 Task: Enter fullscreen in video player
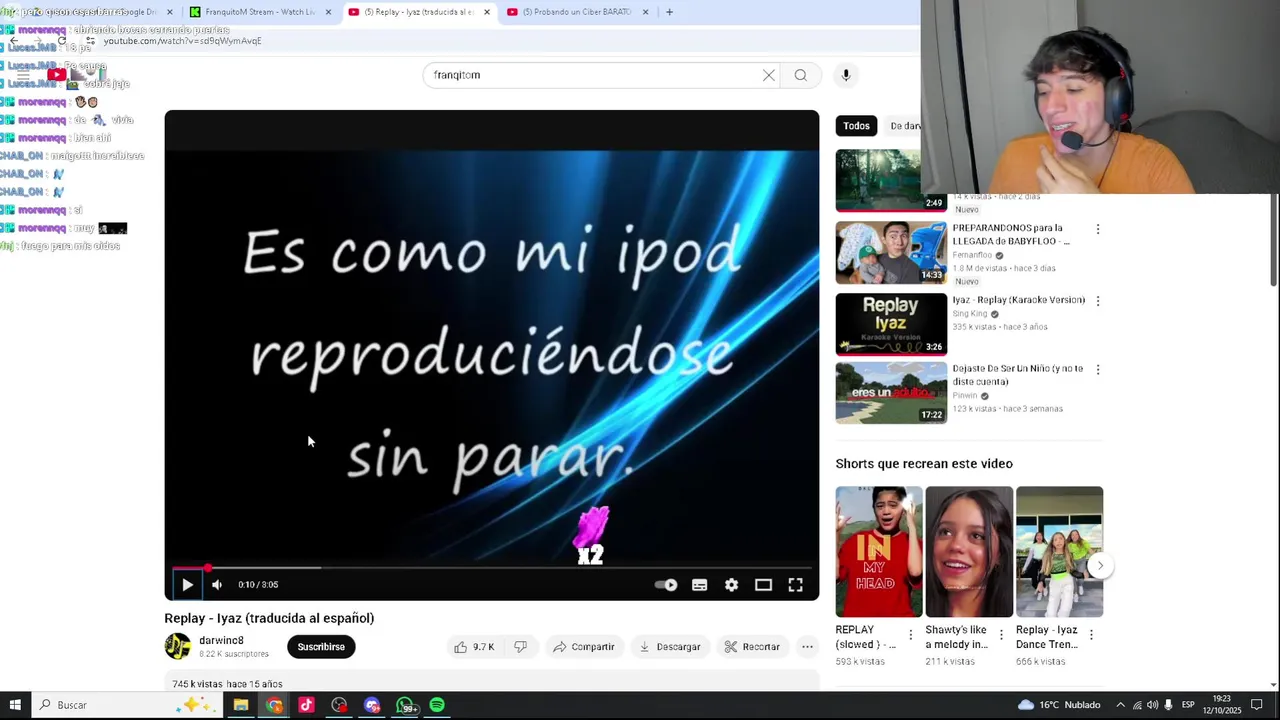[x=796, y=585]
